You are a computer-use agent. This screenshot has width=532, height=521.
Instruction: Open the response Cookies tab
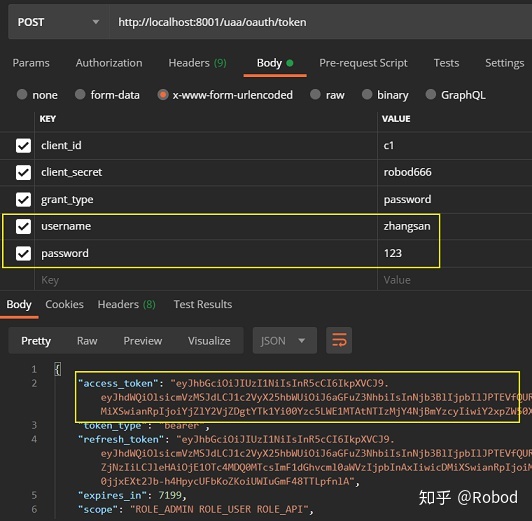(x=64, y=305)
